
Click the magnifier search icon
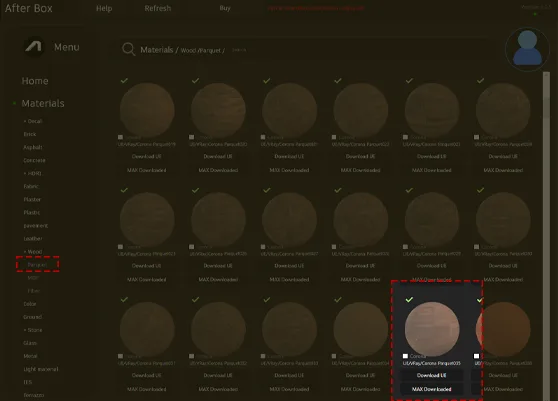[x=128, y=49]
